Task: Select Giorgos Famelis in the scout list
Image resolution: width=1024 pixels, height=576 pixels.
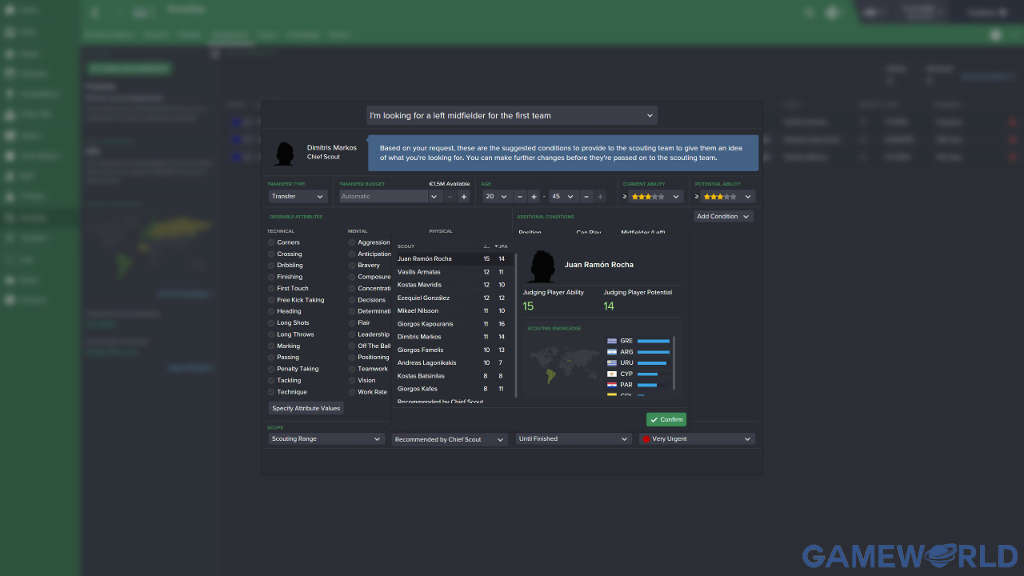Action: click(452, 350)
